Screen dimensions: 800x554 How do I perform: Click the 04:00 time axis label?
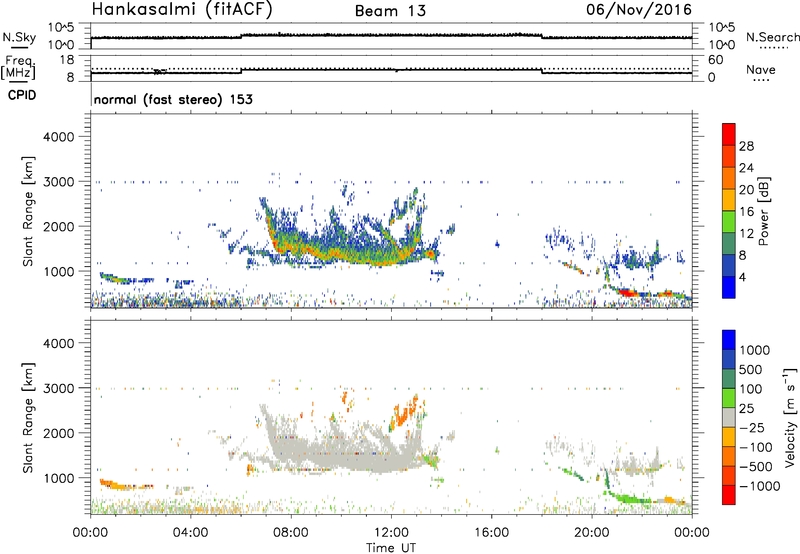tap(191, 533)
